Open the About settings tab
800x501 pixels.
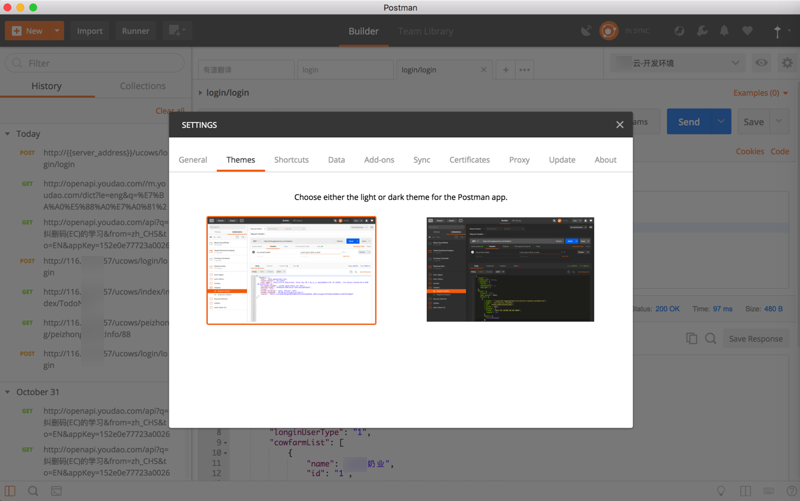(605, 160)
